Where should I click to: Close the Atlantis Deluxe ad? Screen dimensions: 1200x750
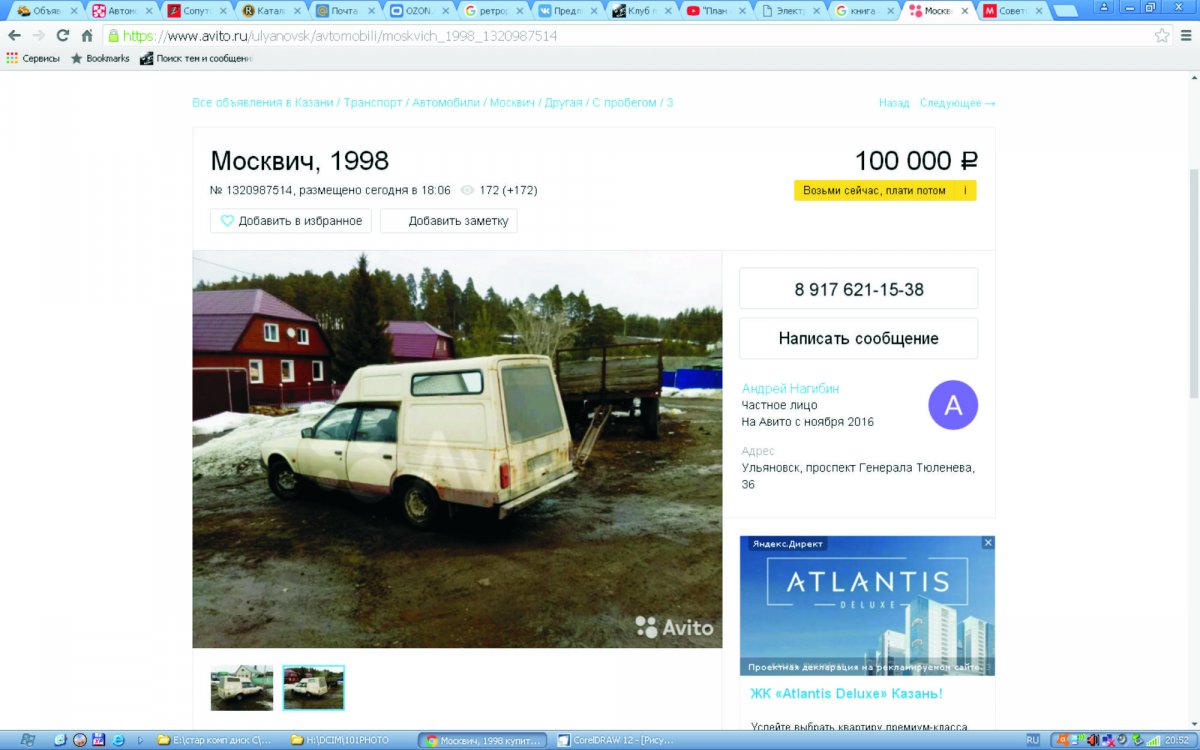point(988,543)
